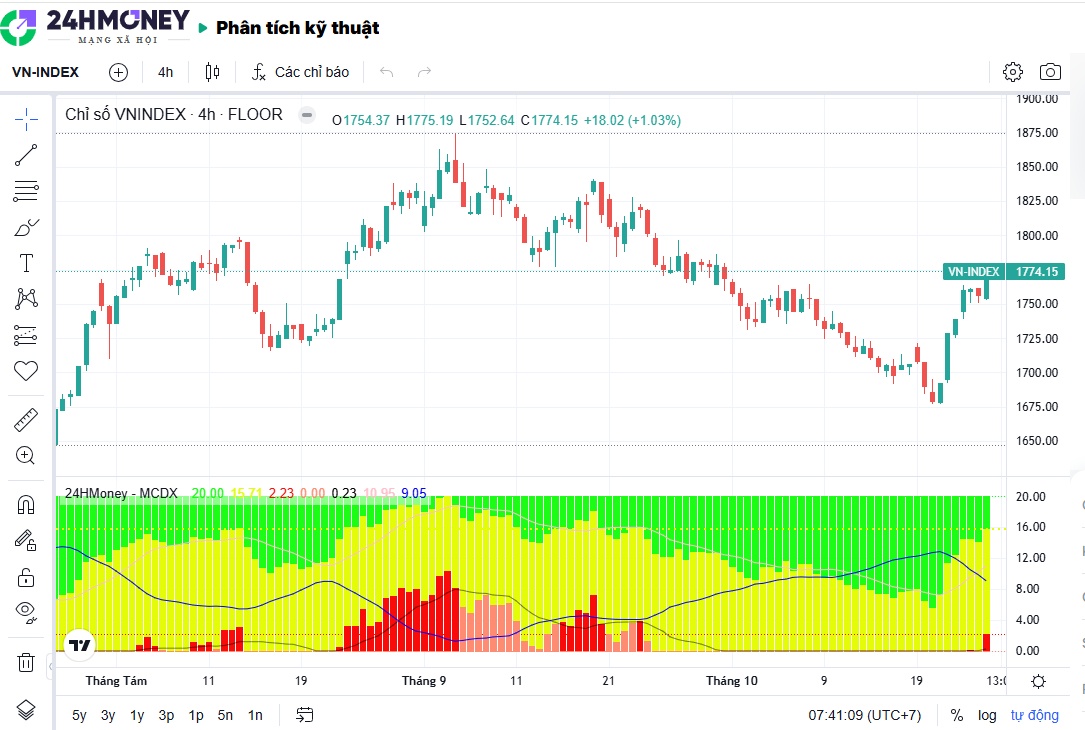Select the 1y time range

point(137,715)
